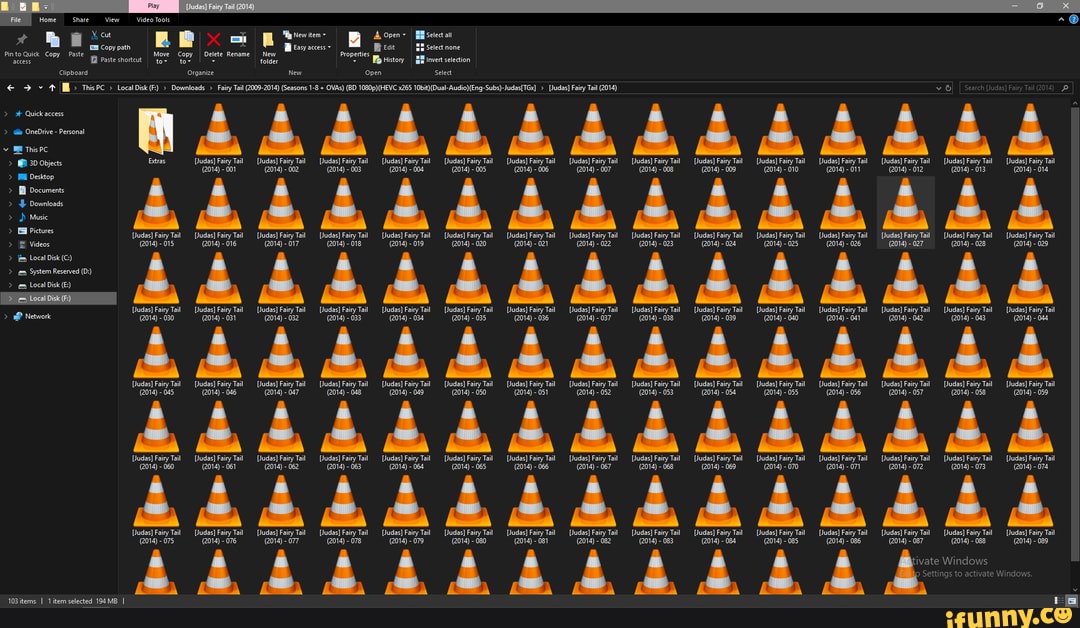1080x628 pixels.
Task: Open 3D Objects in sidebar
Action: (x=45, y=163)
